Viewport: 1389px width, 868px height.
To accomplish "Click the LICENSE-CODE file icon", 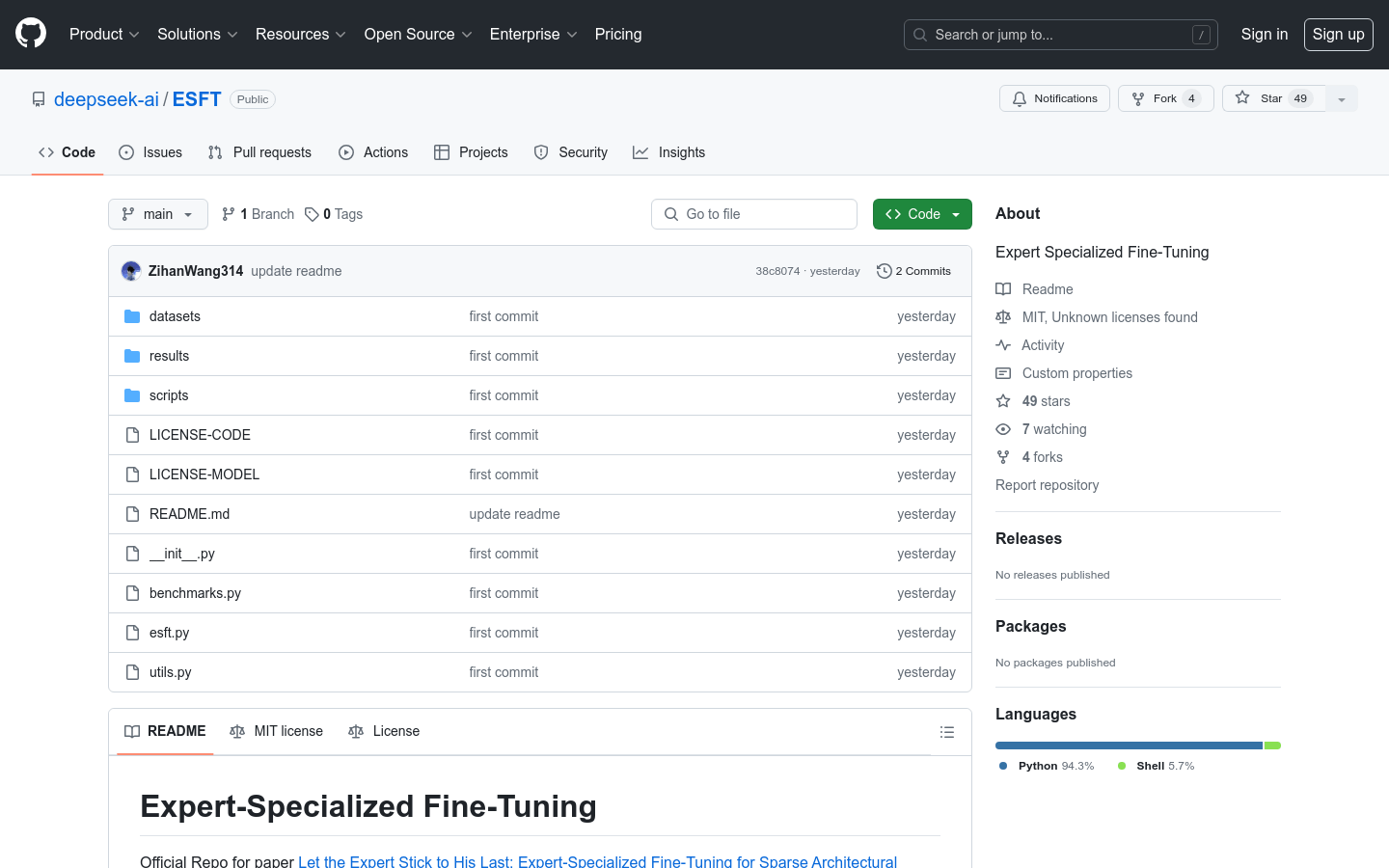I will coord(132,435).
